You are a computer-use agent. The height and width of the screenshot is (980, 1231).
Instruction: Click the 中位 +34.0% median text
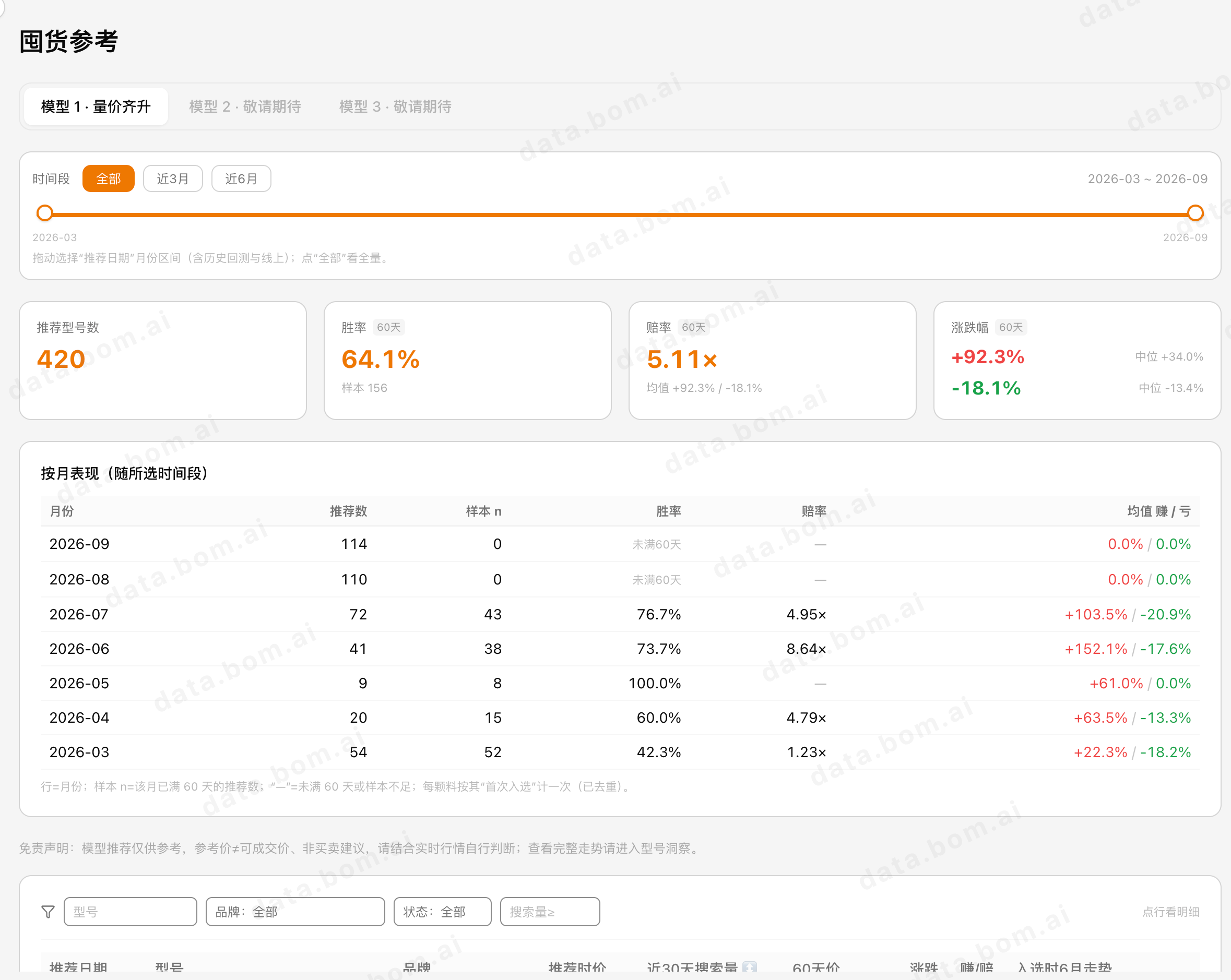(x=1169, y=357)
